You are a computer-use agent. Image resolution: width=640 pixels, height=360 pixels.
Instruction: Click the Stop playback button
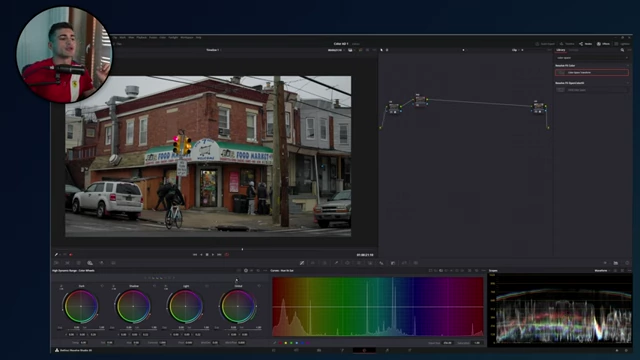point(207,255)
